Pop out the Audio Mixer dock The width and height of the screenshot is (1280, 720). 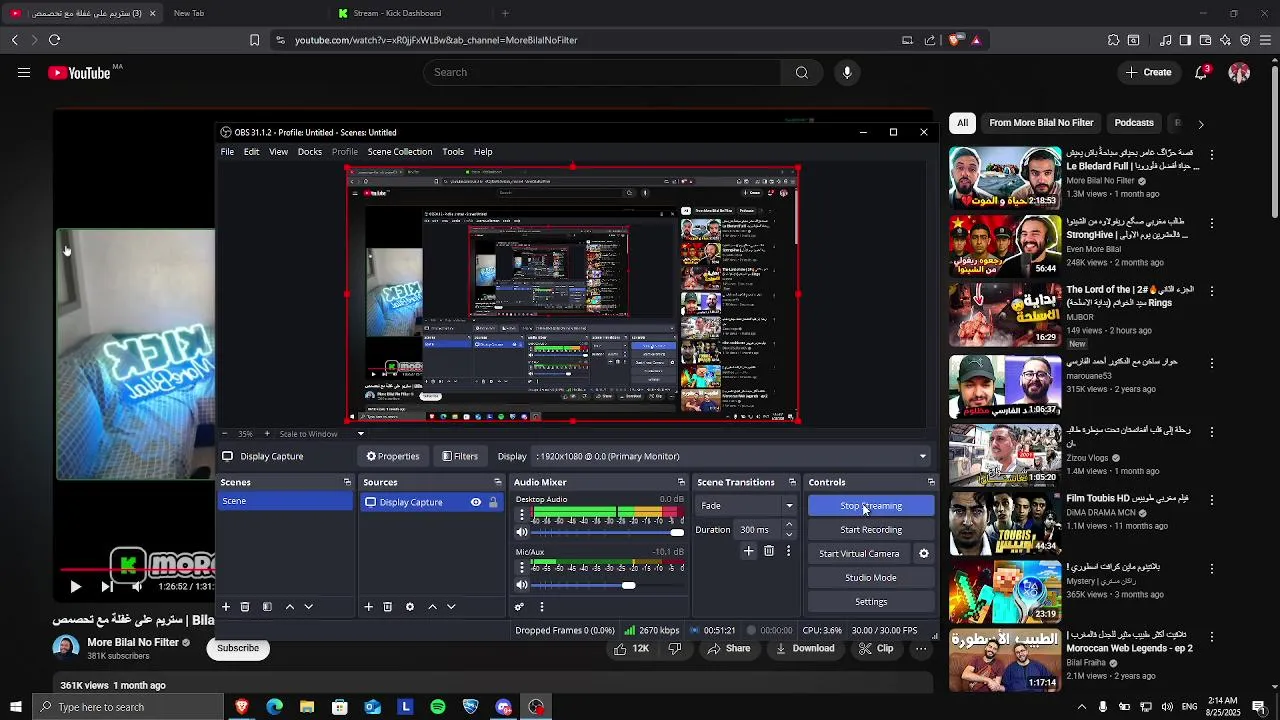(x=681, y=482)
